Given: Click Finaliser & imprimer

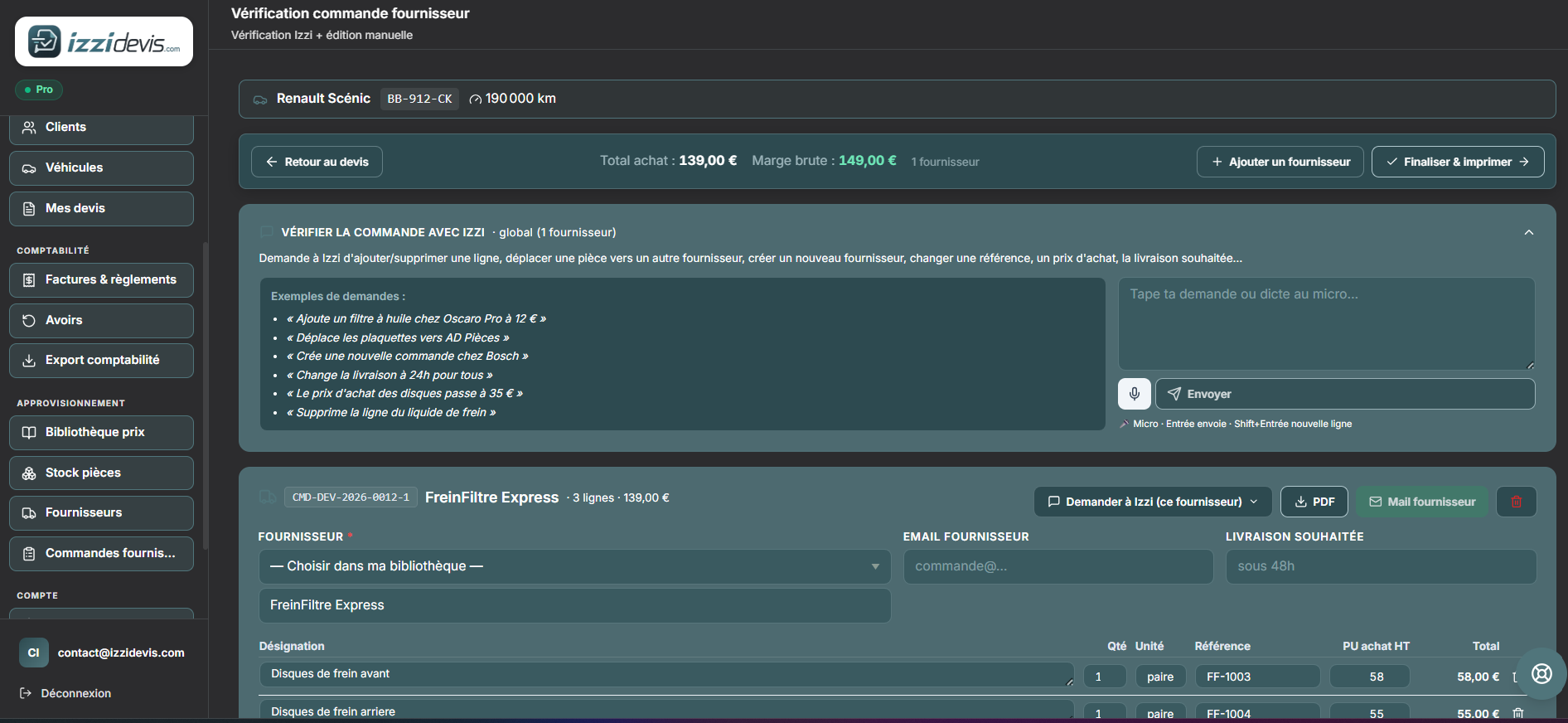Looking at the screenshot, I should pos(1458,162).
